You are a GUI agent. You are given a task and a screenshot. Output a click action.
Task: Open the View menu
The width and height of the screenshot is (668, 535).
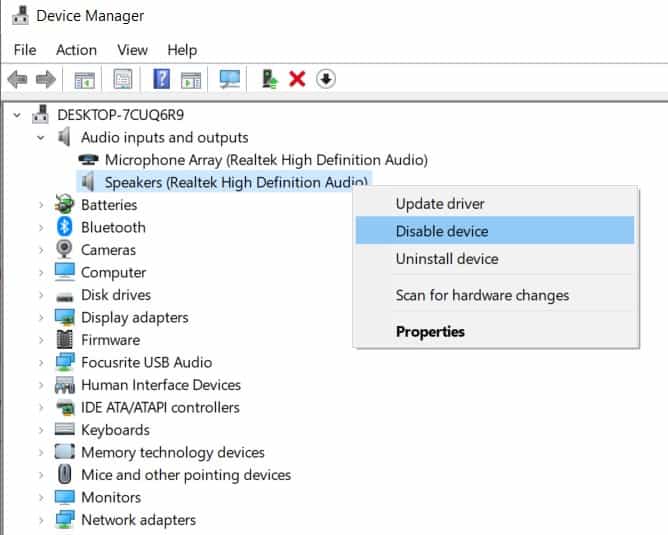132,50
